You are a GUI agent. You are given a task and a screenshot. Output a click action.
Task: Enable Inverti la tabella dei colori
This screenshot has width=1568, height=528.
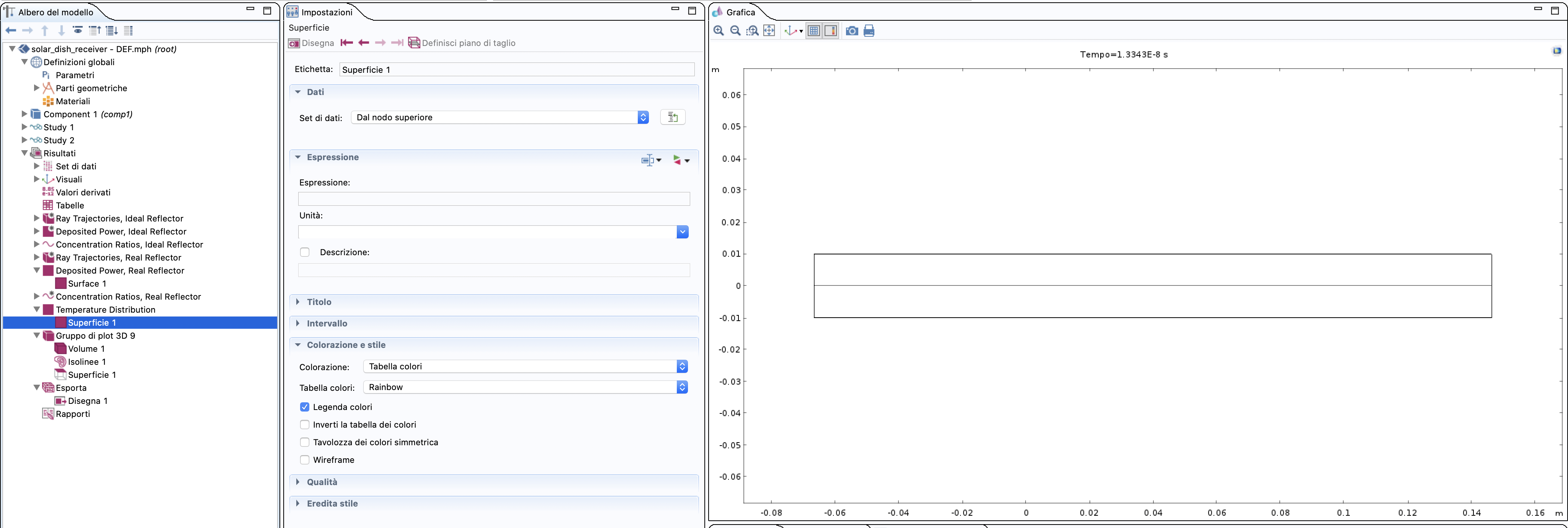click(x=305, y=425)
